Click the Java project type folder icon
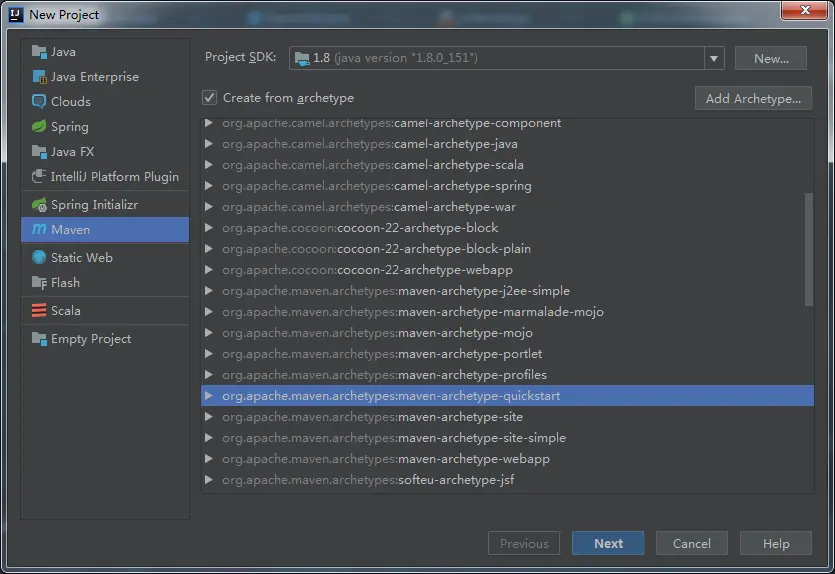Image resolution: width=835 pixels, height=574 pixels. pyautogui.click(x=39, y=52)
